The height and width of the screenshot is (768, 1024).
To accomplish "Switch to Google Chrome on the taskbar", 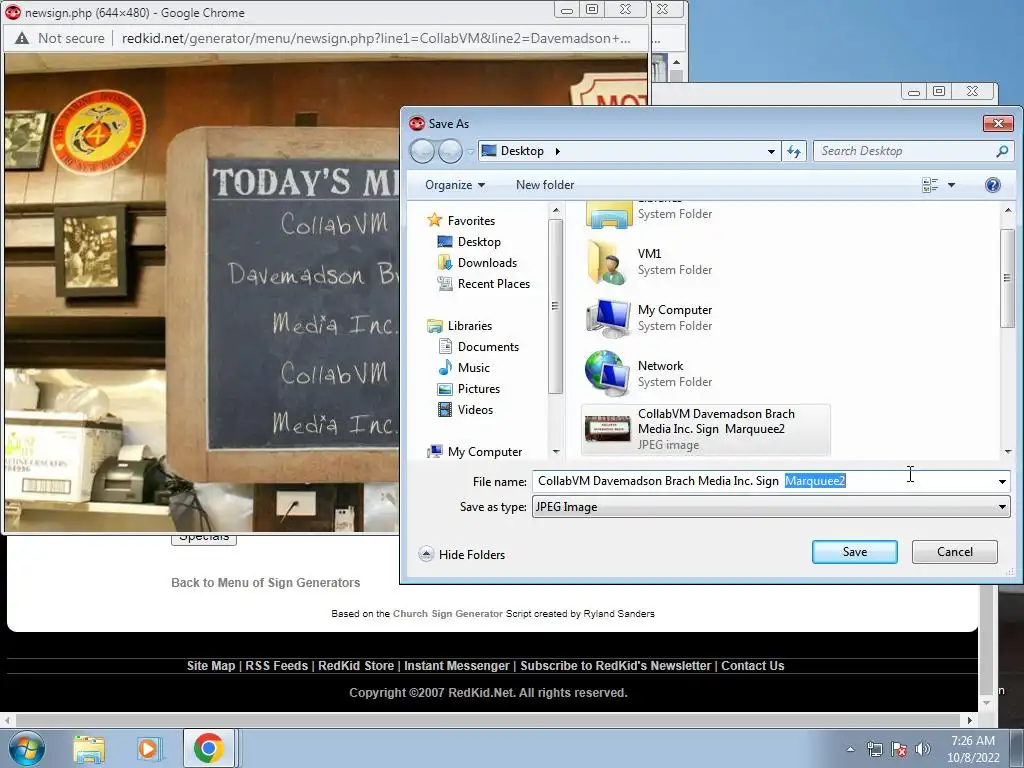I will click(209, 748).
